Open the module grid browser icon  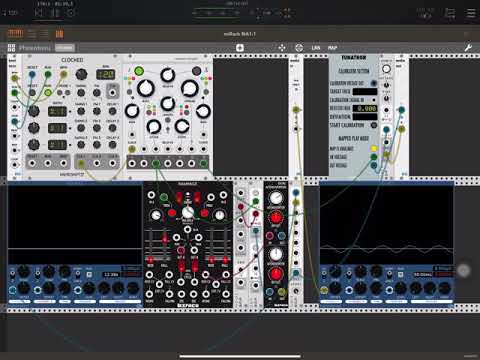click(x=12, y=48)
